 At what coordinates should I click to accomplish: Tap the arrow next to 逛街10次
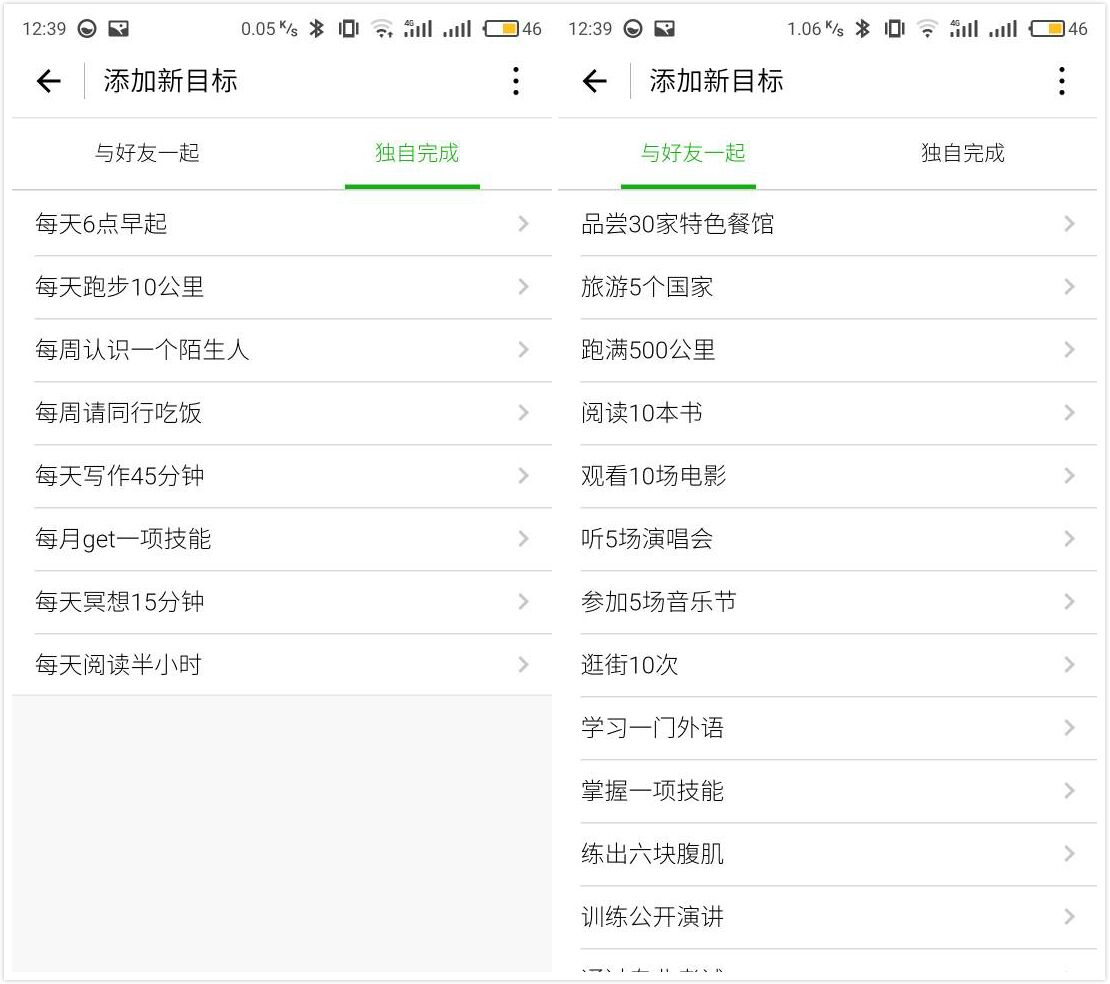click(x=1069, y=665)
